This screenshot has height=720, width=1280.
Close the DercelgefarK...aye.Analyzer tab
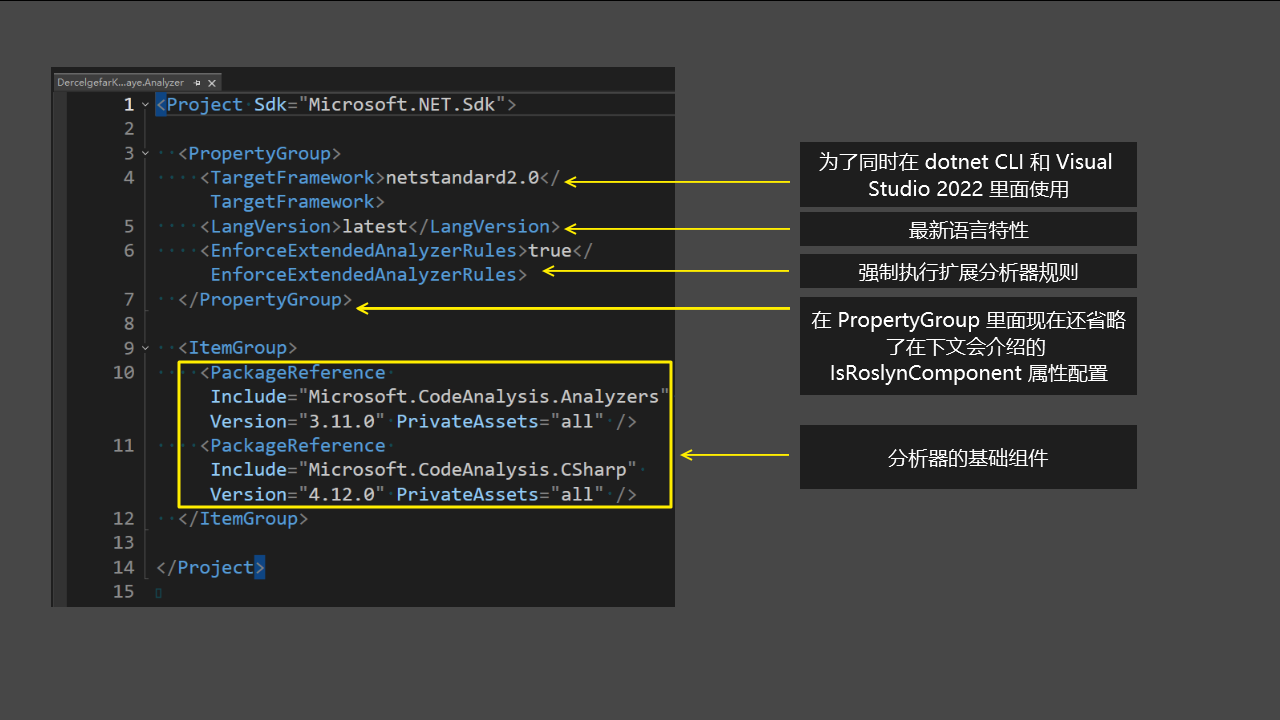[211, 83]
